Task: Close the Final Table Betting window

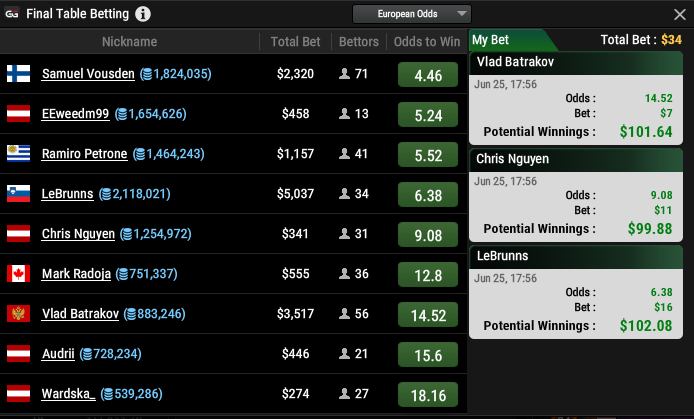Action: pyautogui.click(x=680, y=14)
